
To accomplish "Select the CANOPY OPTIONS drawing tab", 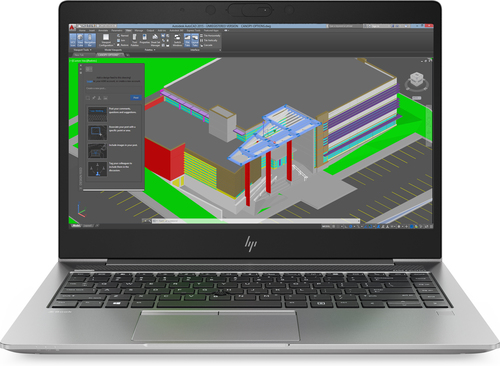I will (110, 55).
